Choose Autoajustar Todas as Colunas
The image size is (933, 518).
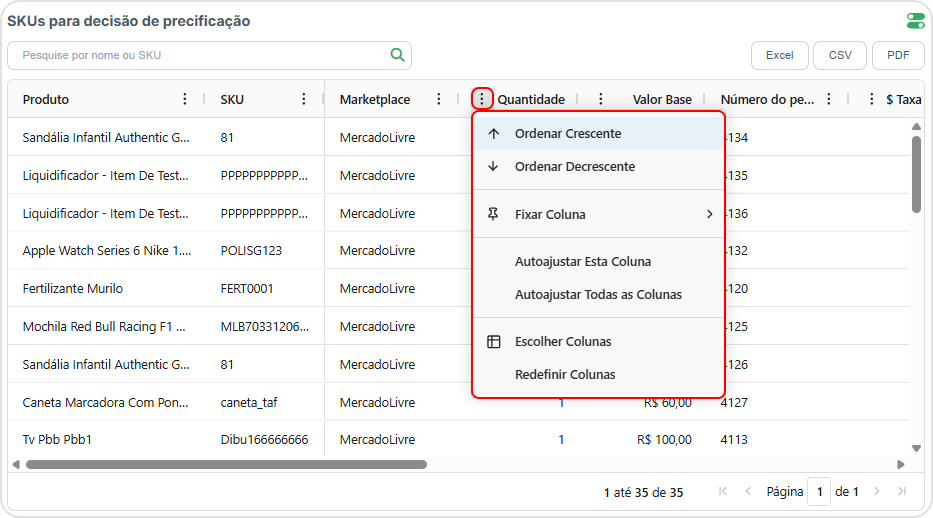click(x=598, y=294)
